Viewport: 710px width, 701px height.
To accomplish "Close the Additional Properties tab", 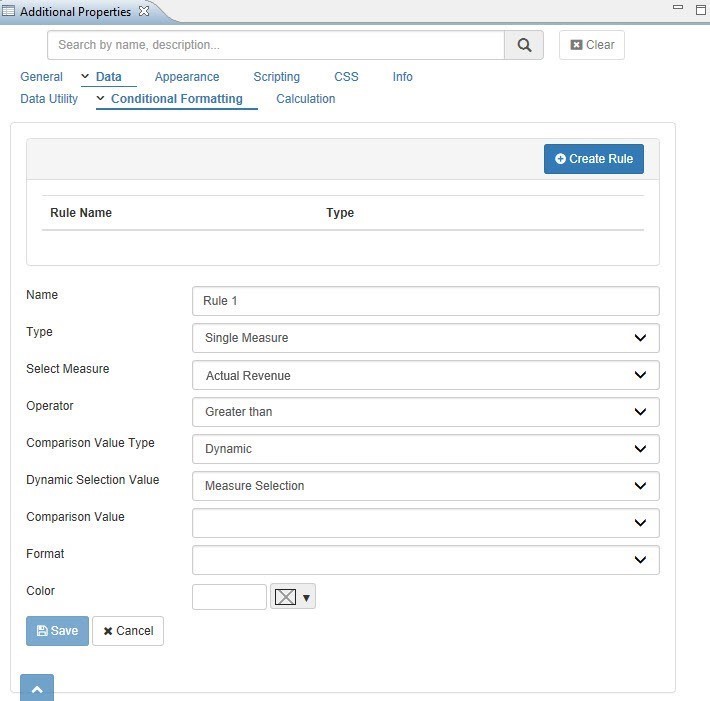I will [x=143, y=11].
